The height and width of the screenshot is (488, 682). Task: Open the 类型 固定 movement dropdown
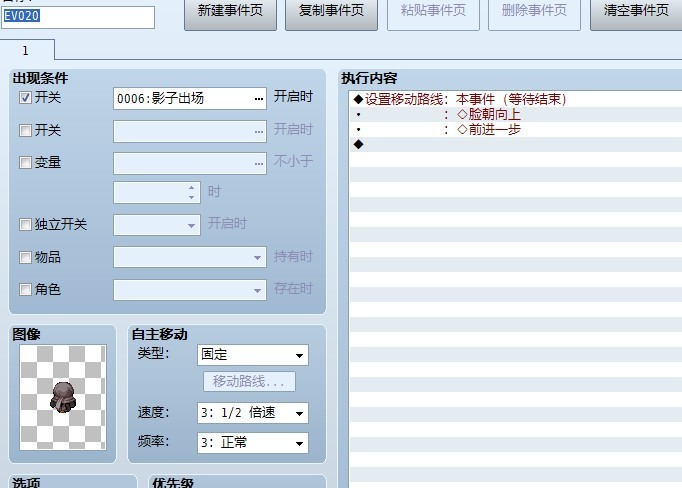(253, 355)
